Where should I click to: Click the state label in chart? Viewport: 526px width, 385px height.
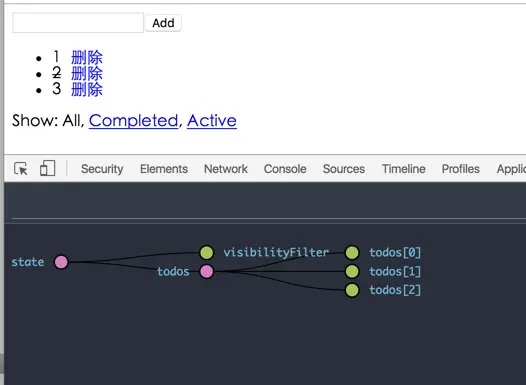click(x=28, y=262)
